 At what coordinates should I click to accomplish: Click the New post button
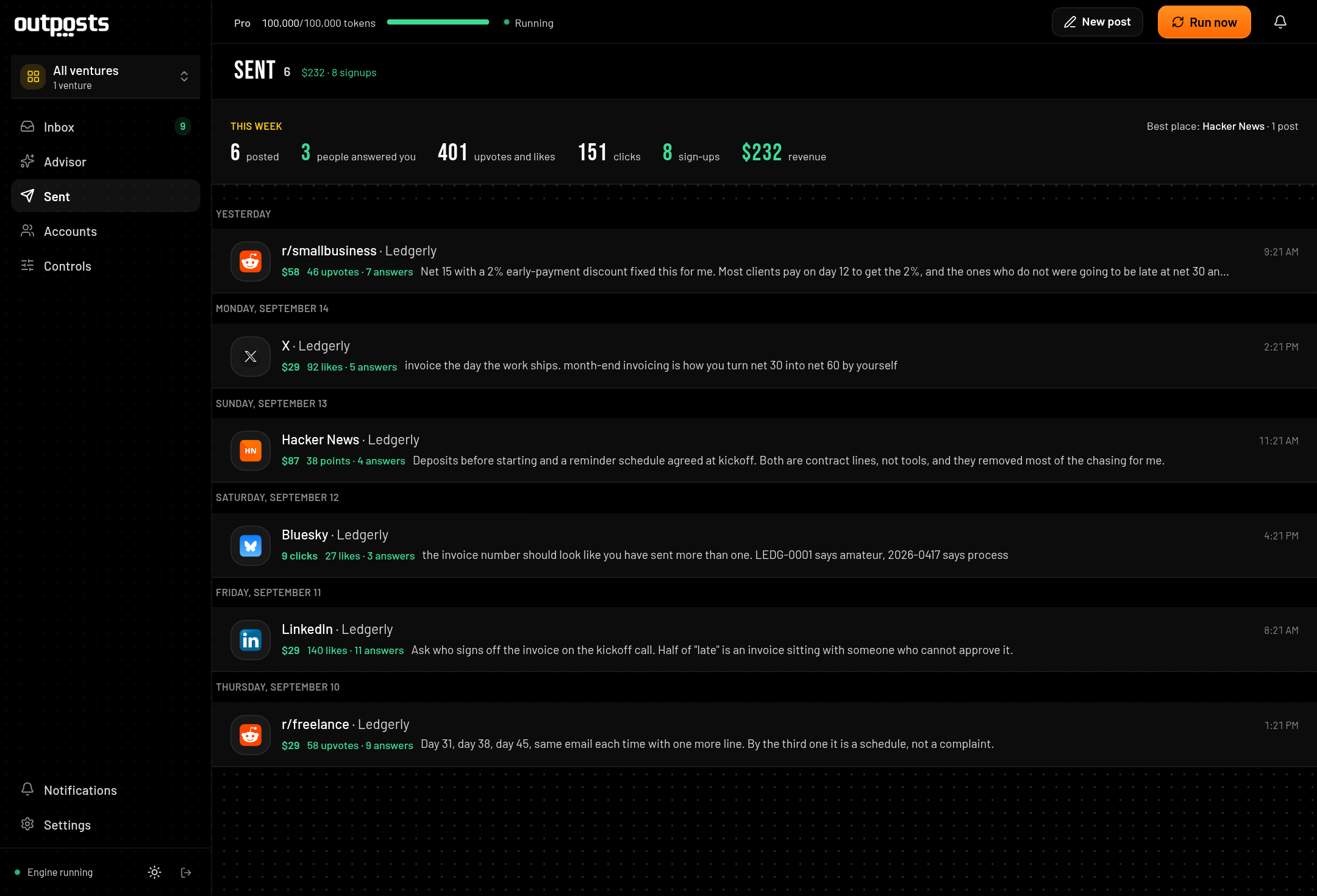(1097, 22)
